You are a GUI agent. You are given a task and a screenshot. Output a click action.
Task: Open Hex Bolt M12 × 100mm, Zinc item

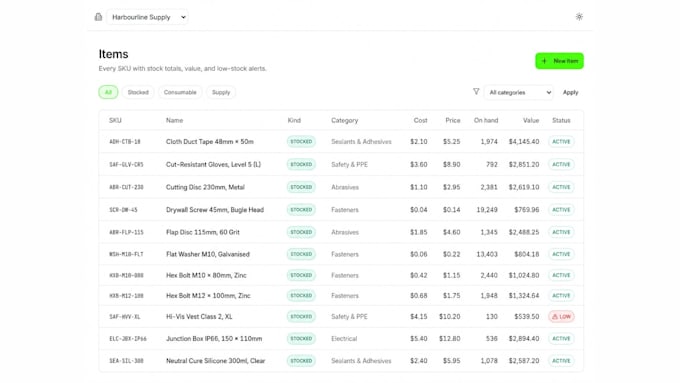coord(208,295)
